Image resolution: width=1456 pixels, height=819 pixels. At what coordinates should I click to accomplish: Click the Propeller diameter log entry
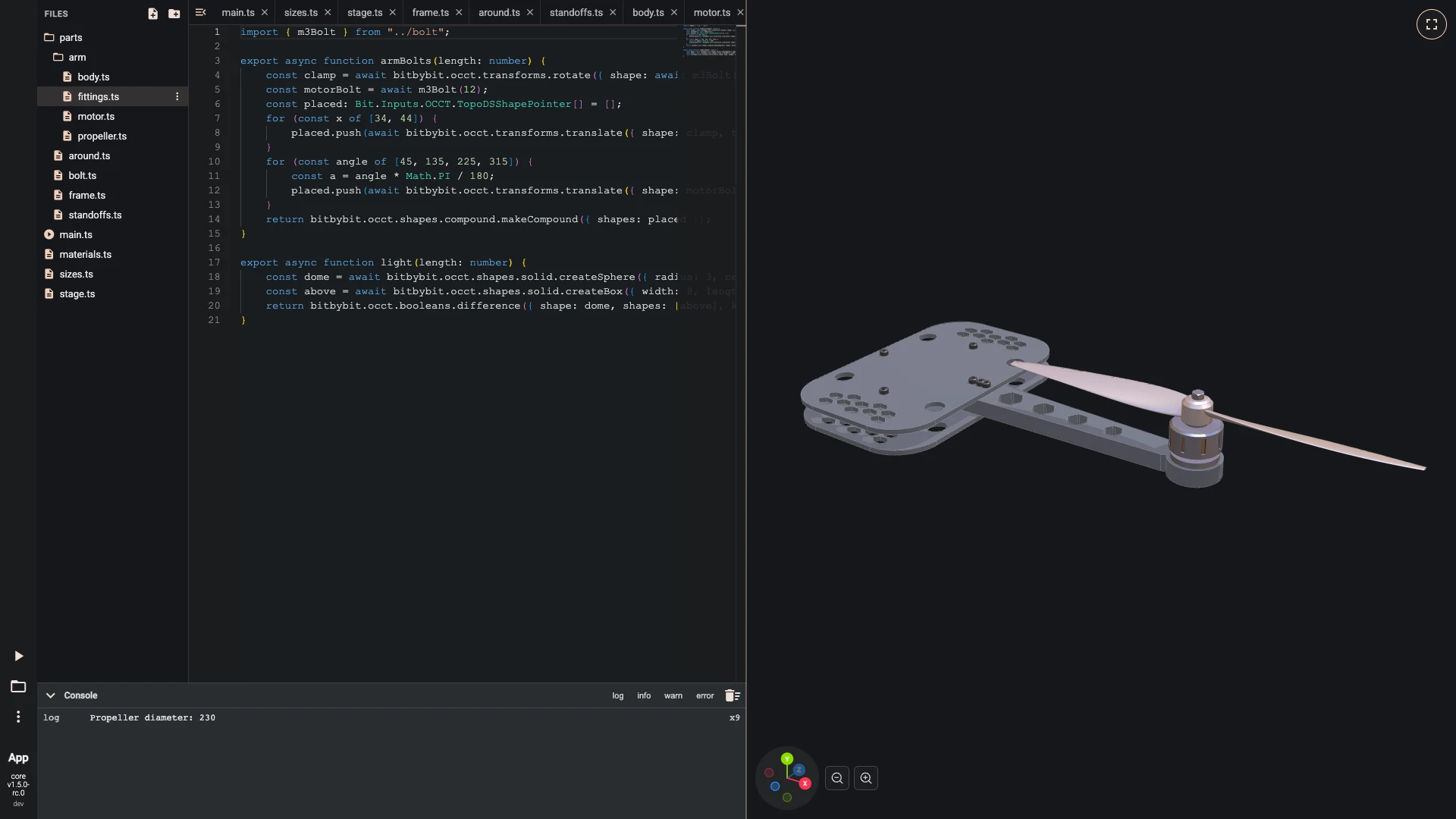pyautogui.click(x=152, y=717)
